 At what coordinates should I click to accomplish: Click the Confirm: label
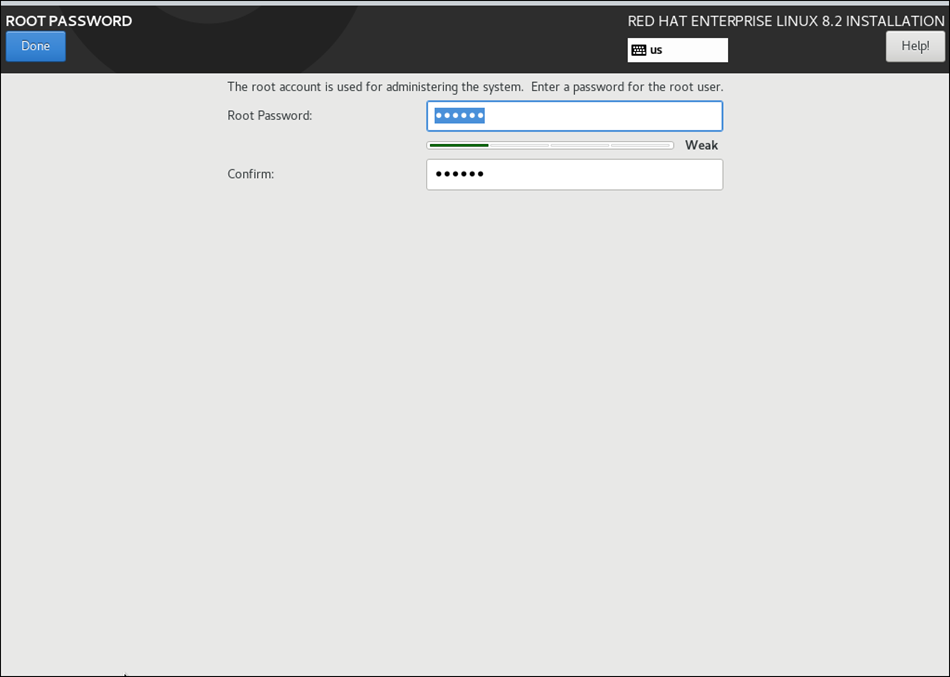tap(251, 175)
